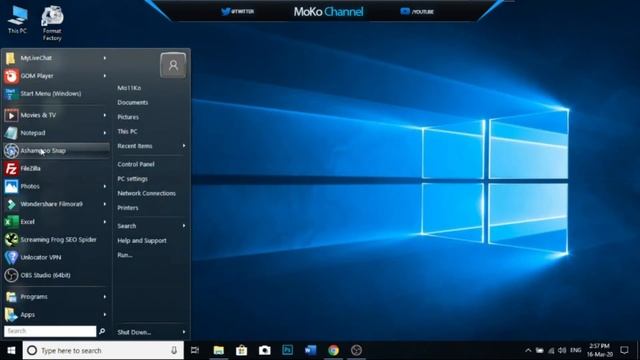Open Control Panel
The height and width of the screenshot is (360, 640).
click(x=136, y=164)
